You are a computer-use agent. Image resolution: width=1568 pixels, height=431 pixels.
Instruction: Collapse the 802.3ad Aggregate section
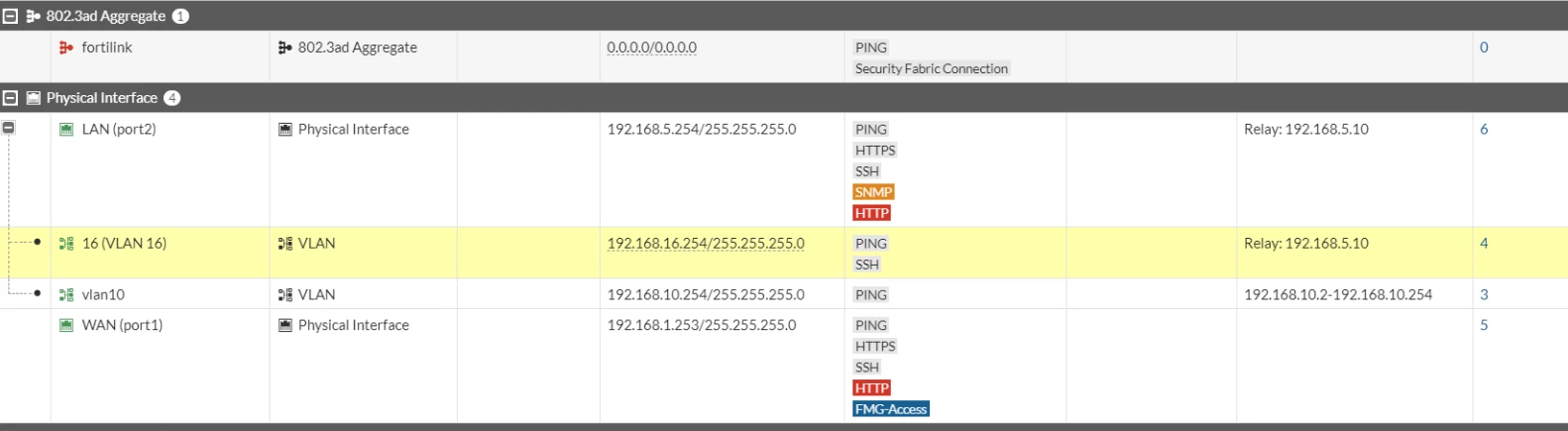10,16
